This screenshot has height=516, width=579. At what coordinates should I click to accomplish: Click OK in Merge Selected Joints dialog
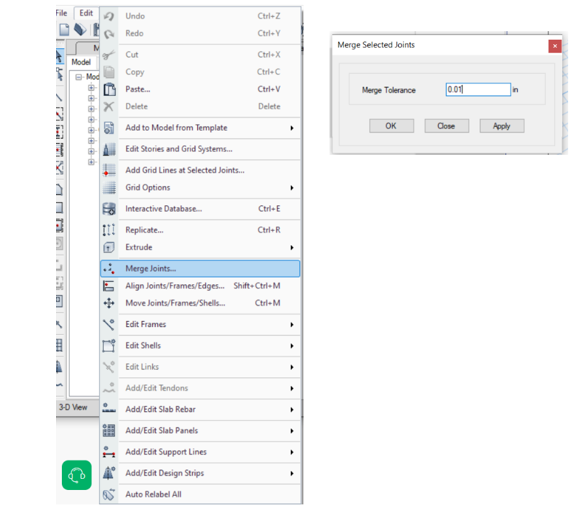(x=391, y=126)
